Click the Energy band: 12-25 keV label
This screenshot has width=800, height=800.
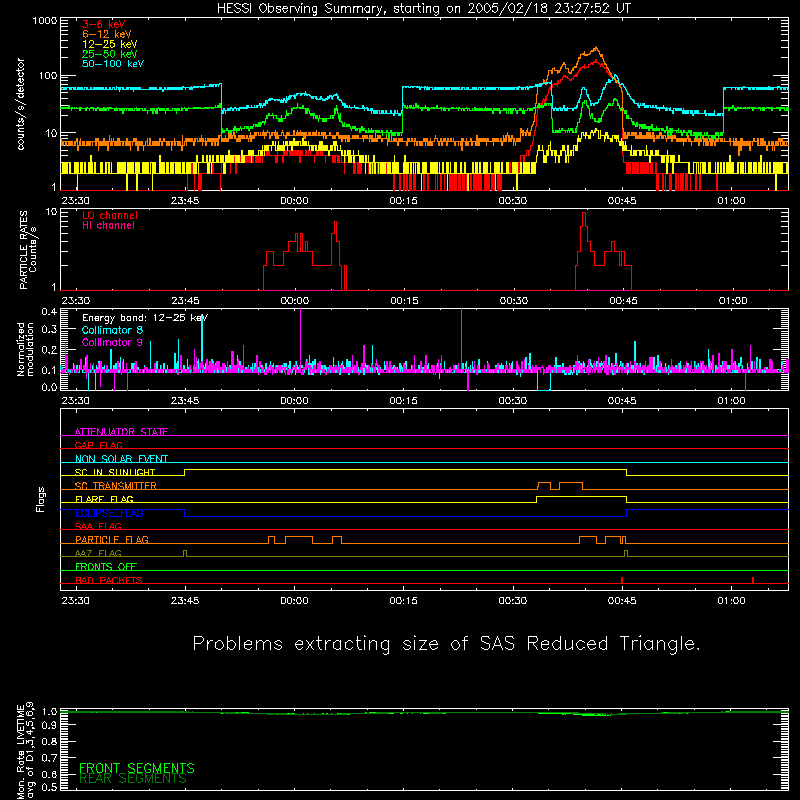(145, 318)
